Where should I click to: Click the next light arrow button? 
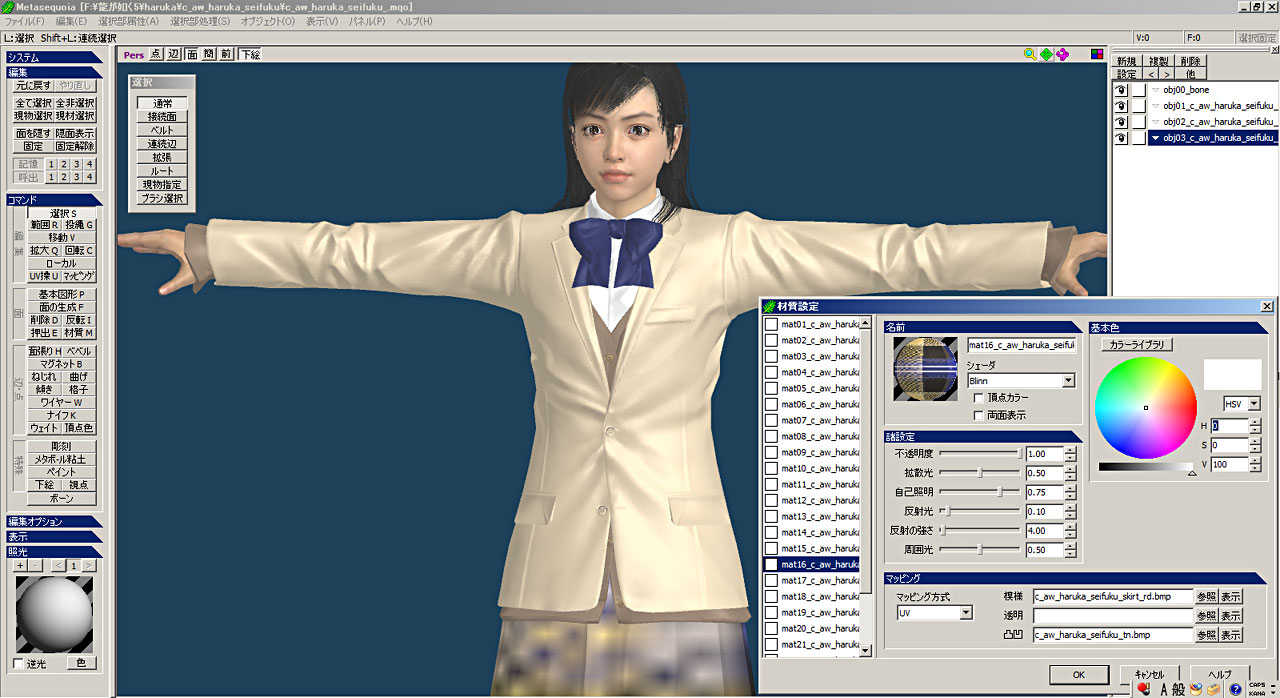90,565
